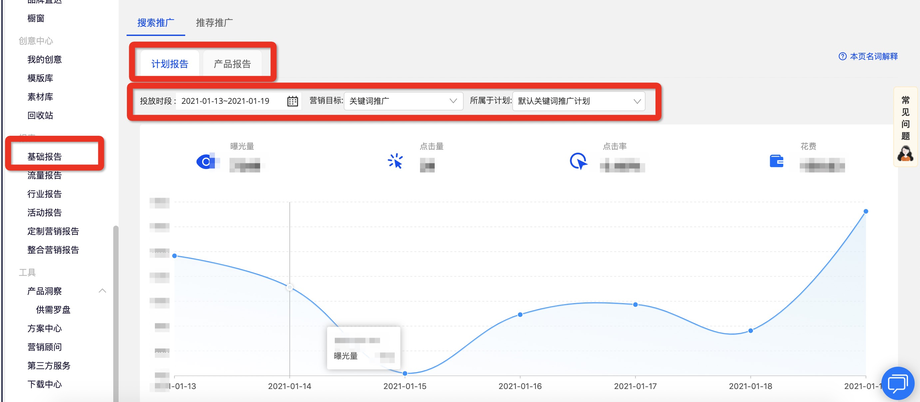
Task: Open the 所属于计划 dropdown
Action: [x=579, y=101]
